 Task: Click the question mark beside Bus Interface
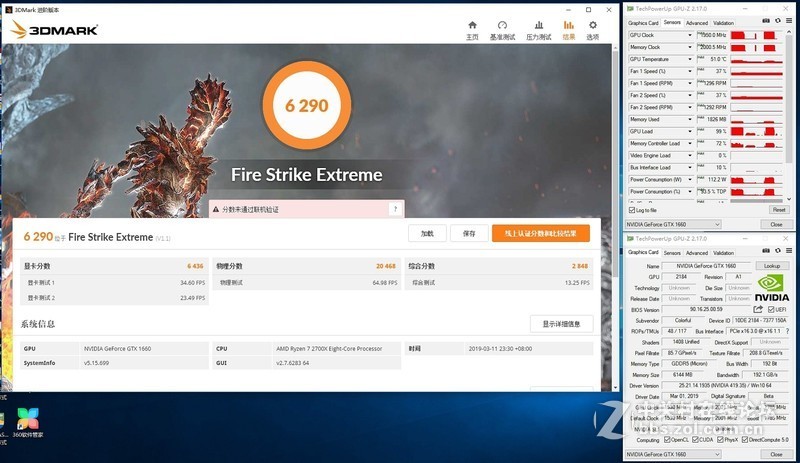tap(788, 330)
